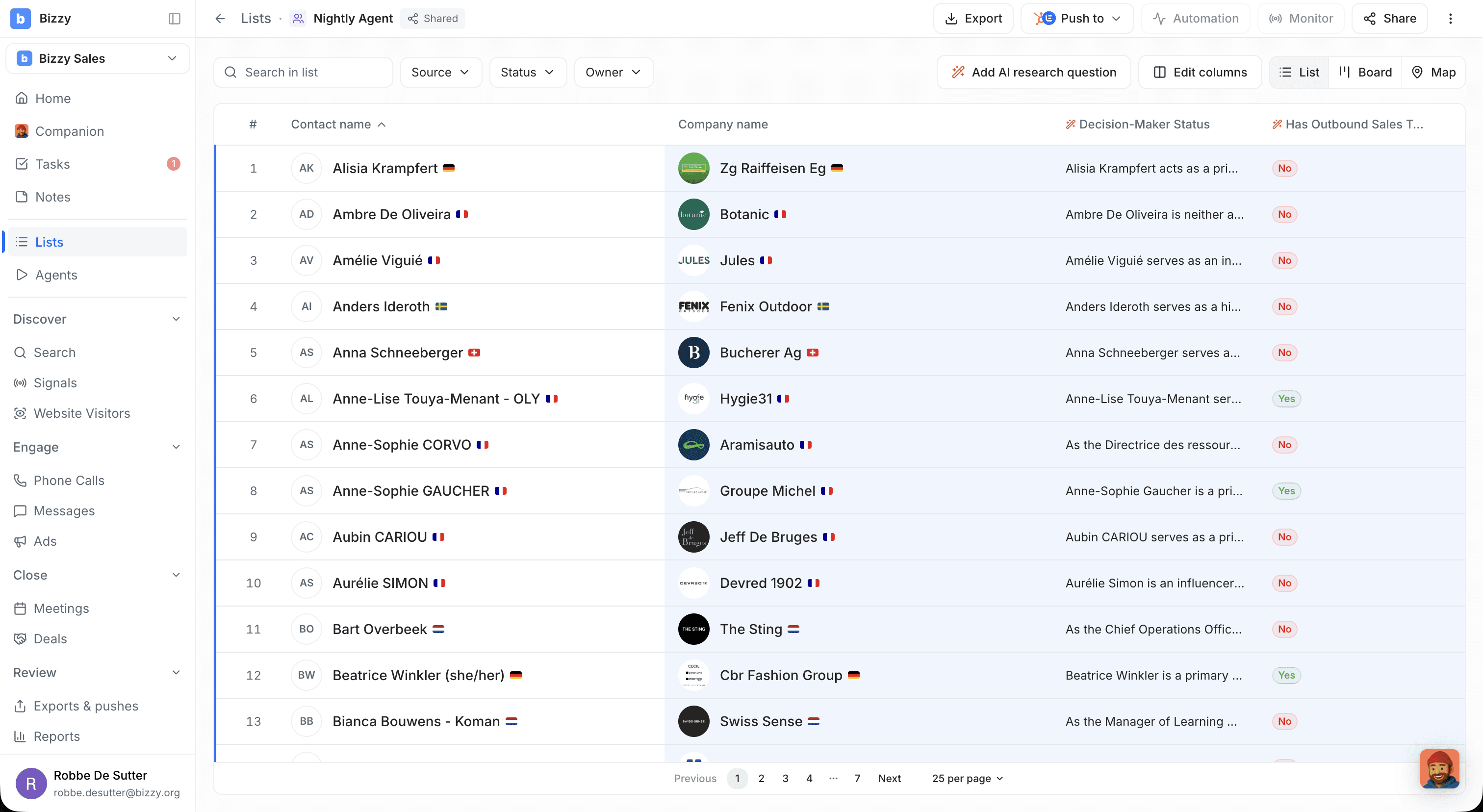This screenshot has height=812, width=1483.
Task: Click the AK avatar for Alisia Krampfert
Action: [307, 168]
